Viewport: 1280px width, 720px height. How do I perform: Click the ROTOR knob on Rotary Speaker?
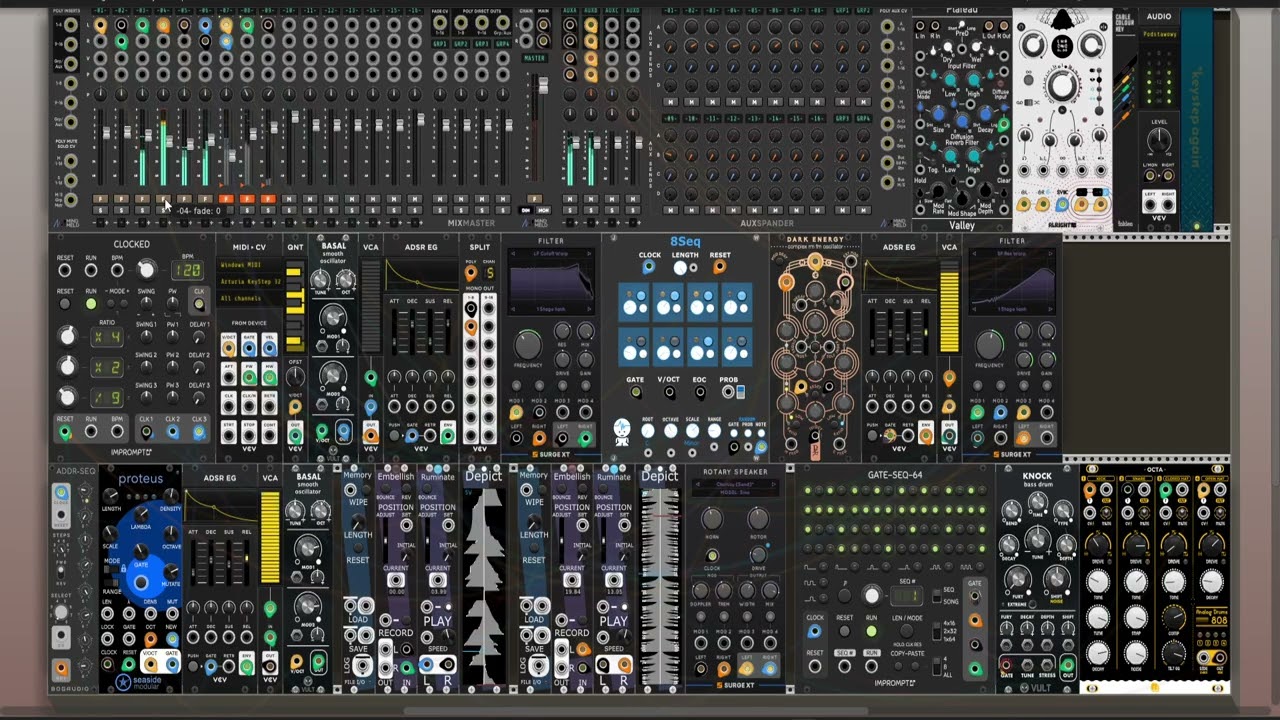pyautogui.click(x=758, y=518)
